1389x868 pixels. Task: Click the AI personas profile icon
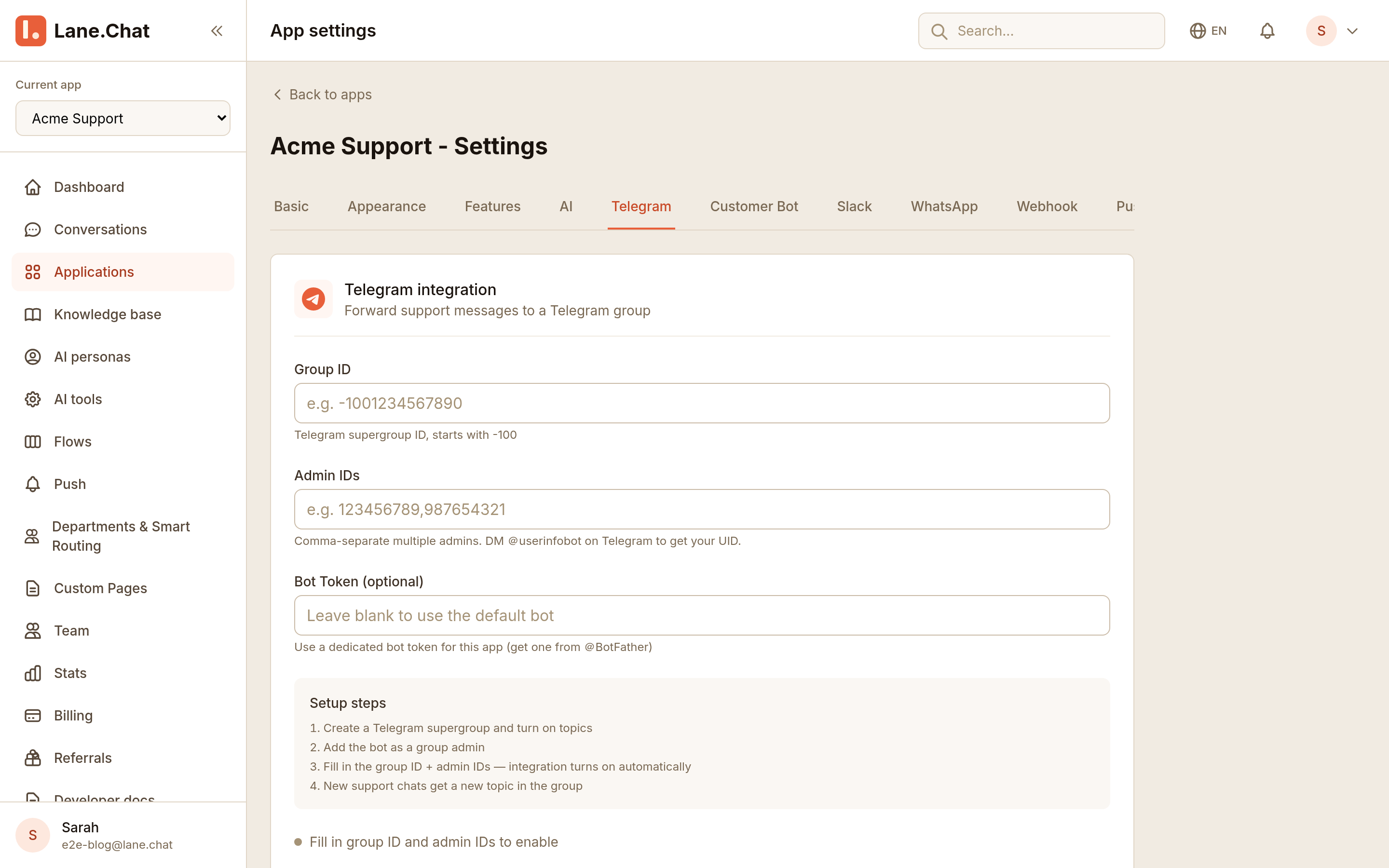(x=33, y=357)
